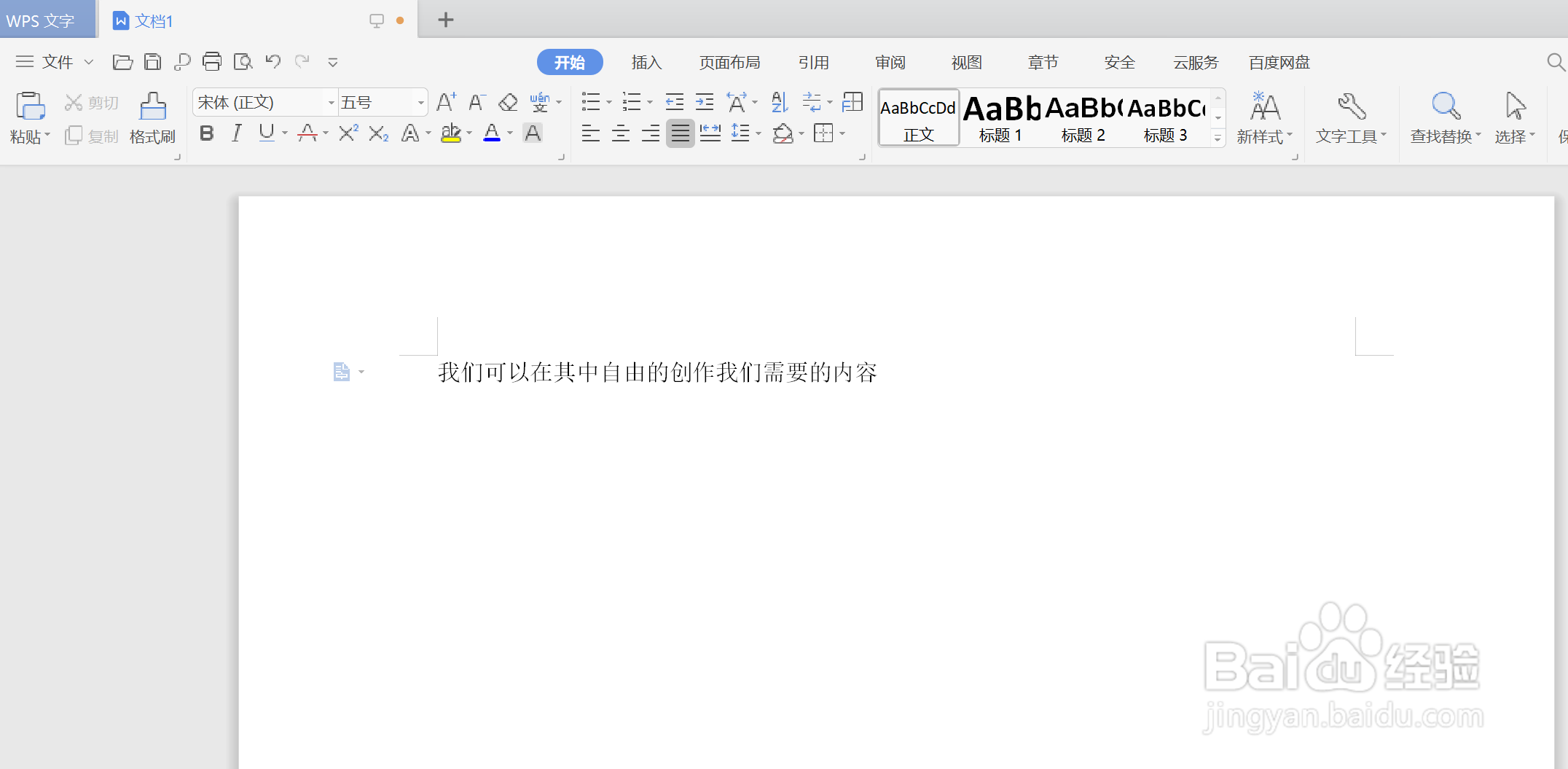Apply the 正文 style
Viewport: 1568px width, 769px height.
pyautogui.click(x=919, y=118)
